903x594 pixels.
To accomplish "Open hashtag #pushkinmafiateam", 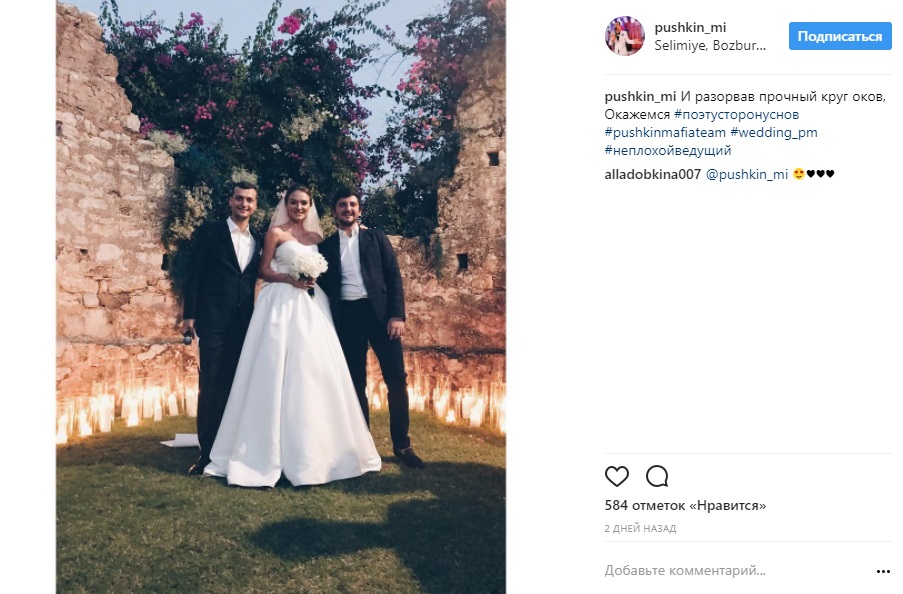I will pos(665,133).
